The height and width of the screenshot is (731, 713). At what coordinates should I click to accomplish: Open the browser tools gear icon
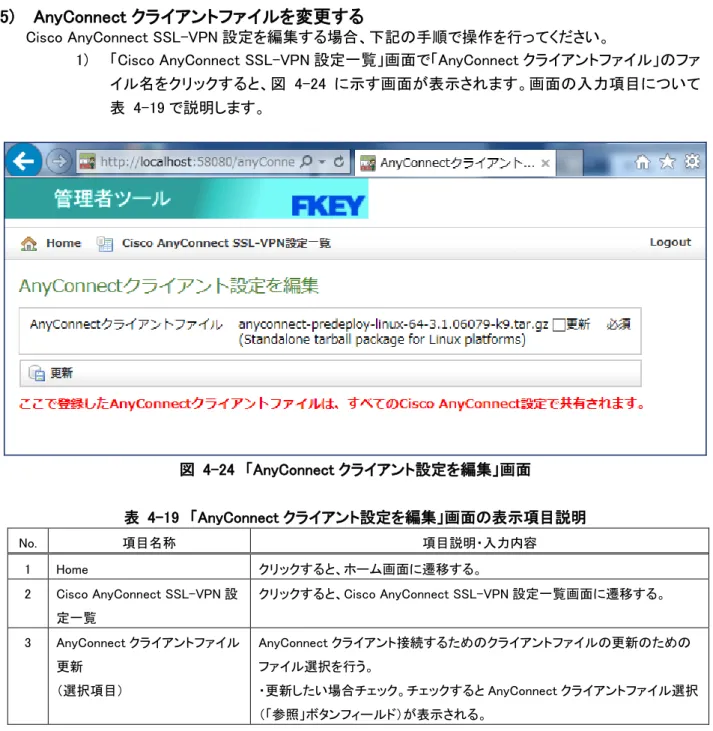(x=692, y=162)
